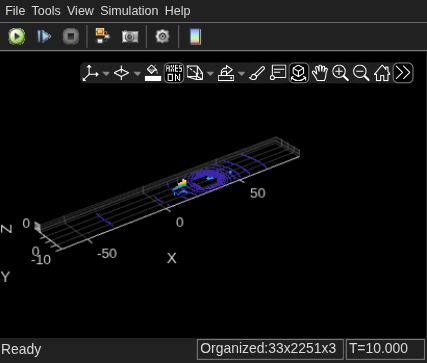
Task: Toggle the AXES ON button
Action: [174, 73]
